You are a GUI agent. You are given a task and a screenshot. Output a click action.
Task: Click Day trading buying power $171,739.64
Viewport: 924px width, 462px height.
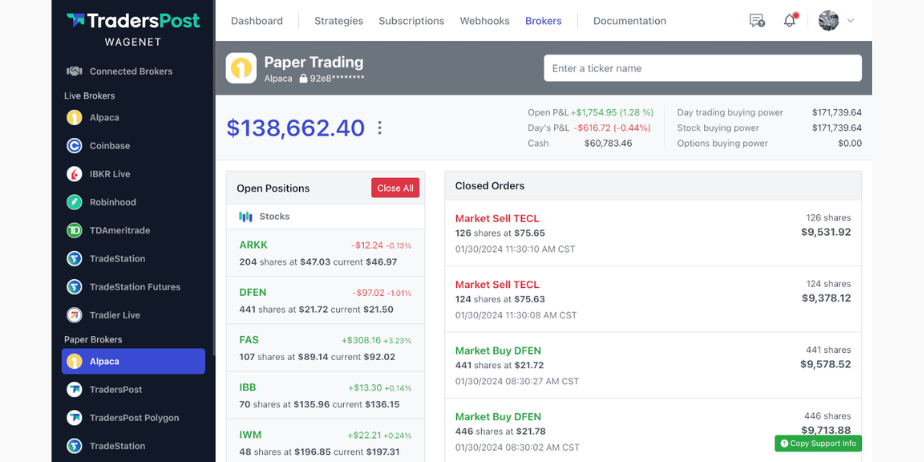click(x=837, y=112)
